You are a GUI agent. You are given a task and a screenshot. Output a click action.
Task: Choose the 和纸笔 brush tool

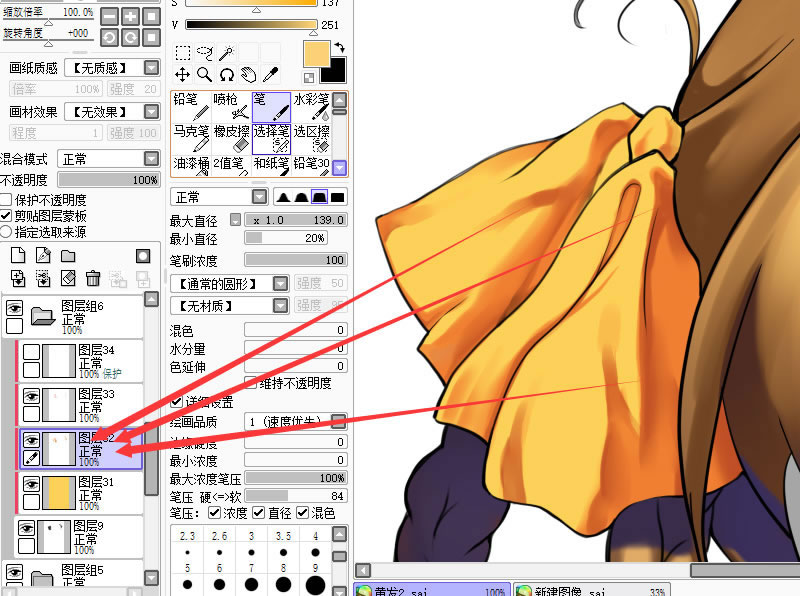click(x=271, y=166)
